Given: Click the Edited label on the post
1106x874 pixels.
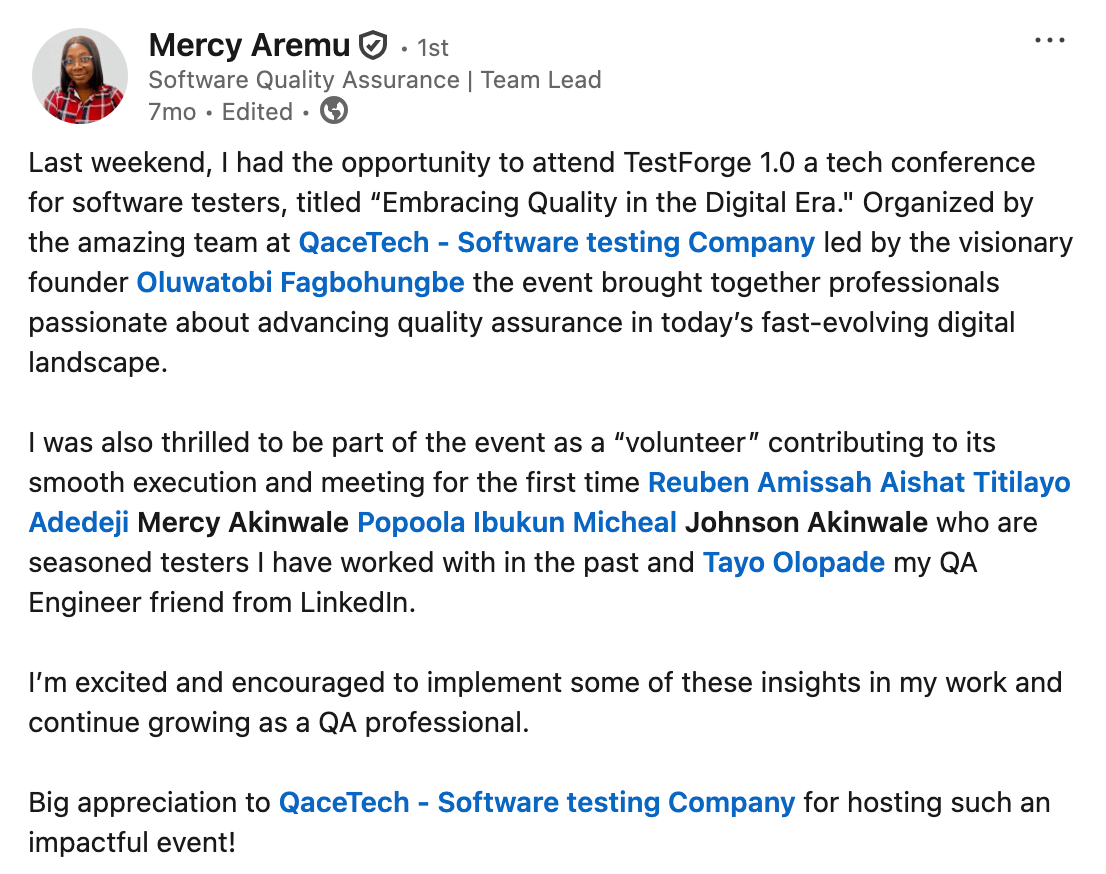Looking at the screenshot, I should (x=257, y=112).
